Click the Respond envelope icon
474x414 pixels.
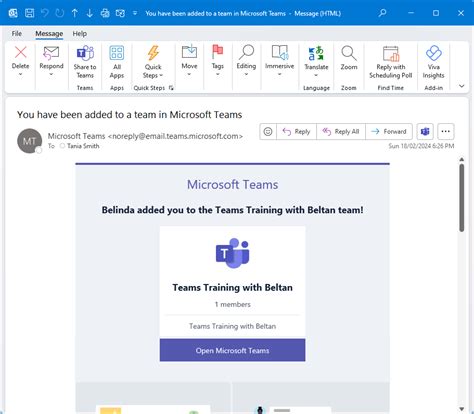click(x=51, y=53)
